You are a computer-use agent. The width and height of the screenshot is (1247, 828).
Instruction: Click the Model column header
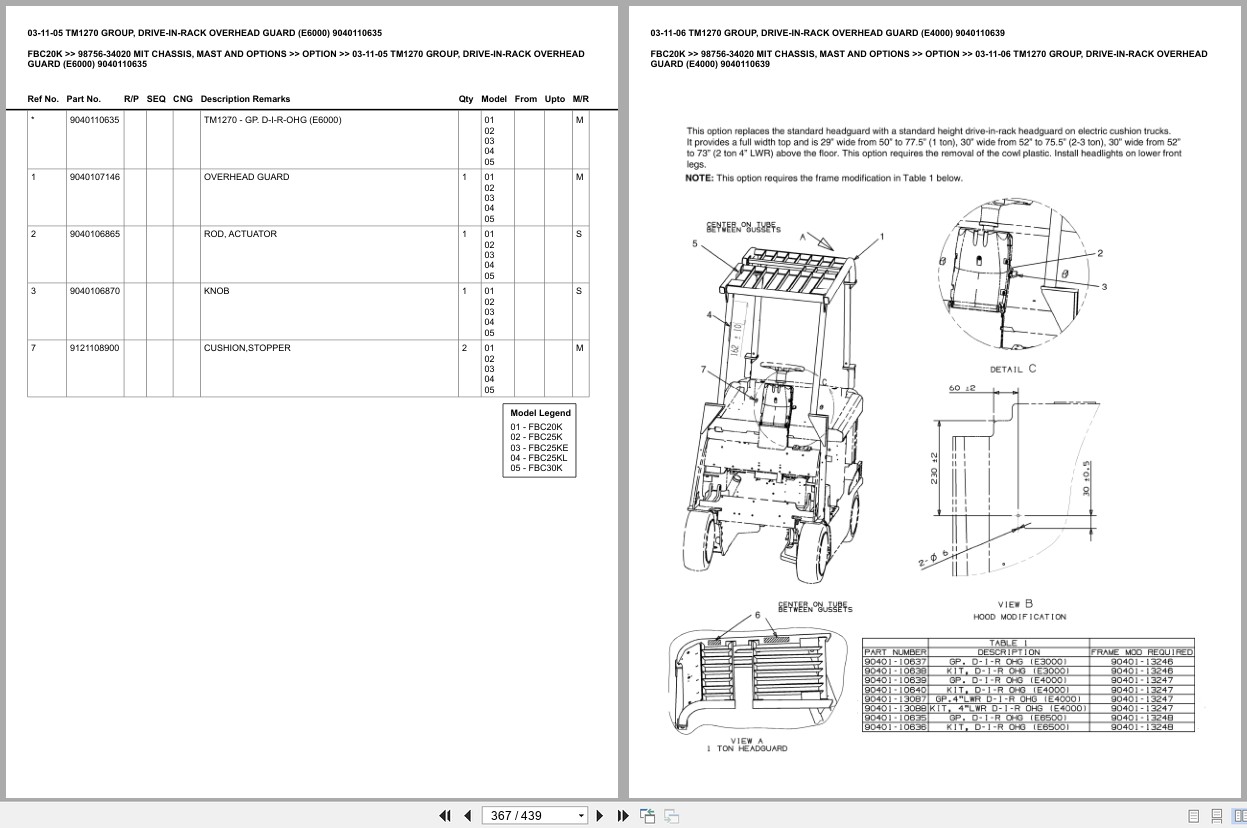[494, 99]
